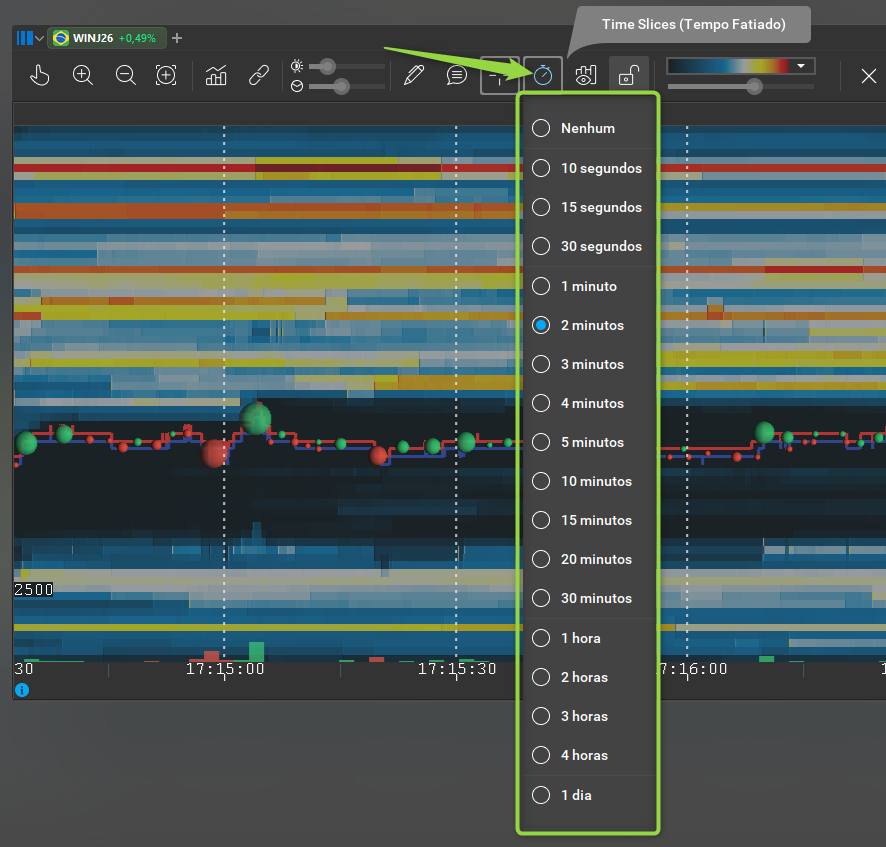
Task: Click the chain link icon
Action: click(259, 75)
